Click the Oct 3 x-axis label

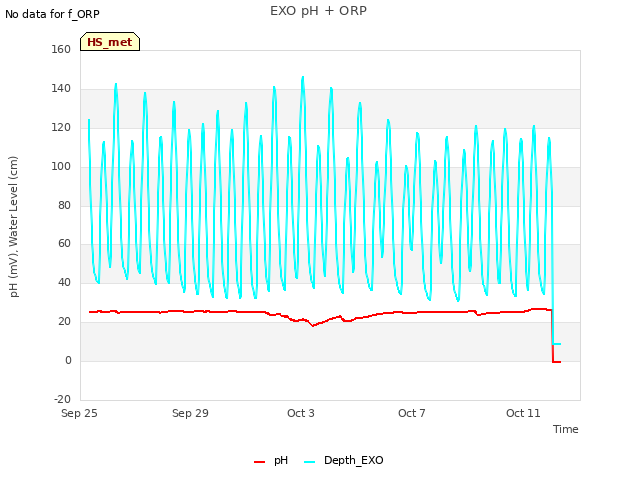click(301, 413)
